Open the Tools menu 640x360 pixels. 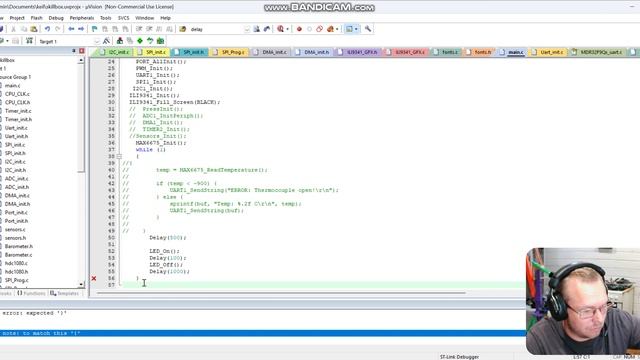tap(105, 18)
